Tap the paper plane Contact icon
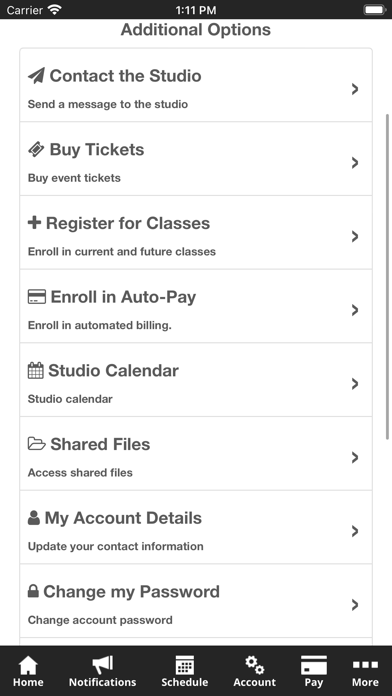 coord(36,76)
